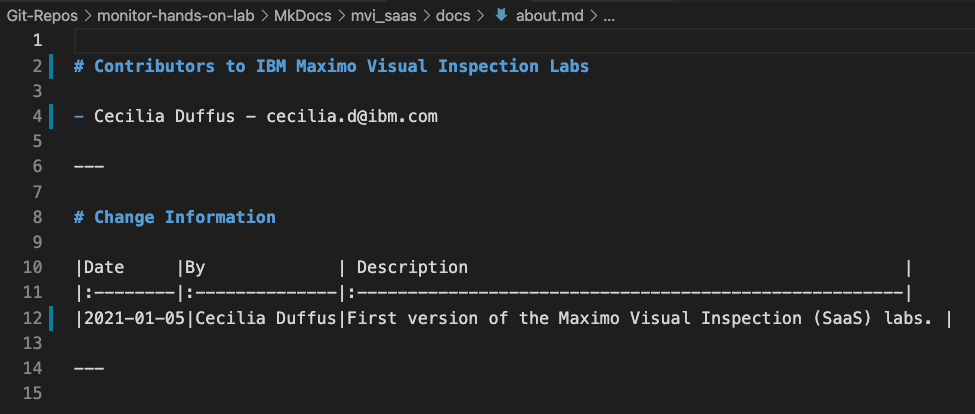Click the about.md breadcrumb file name
This screenshot has width=975, height=414.
coord(550,15)
